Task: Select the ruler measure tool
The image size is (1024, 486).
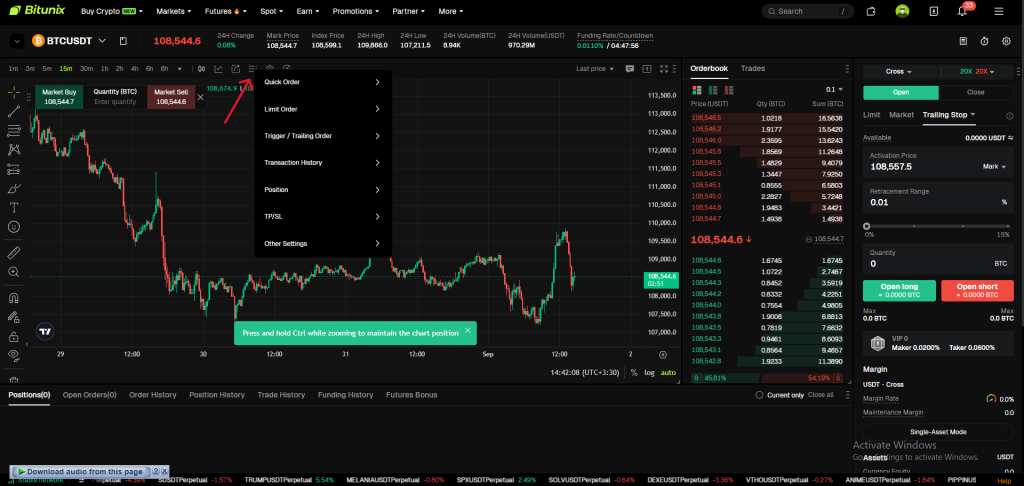Action: (14, 252)
